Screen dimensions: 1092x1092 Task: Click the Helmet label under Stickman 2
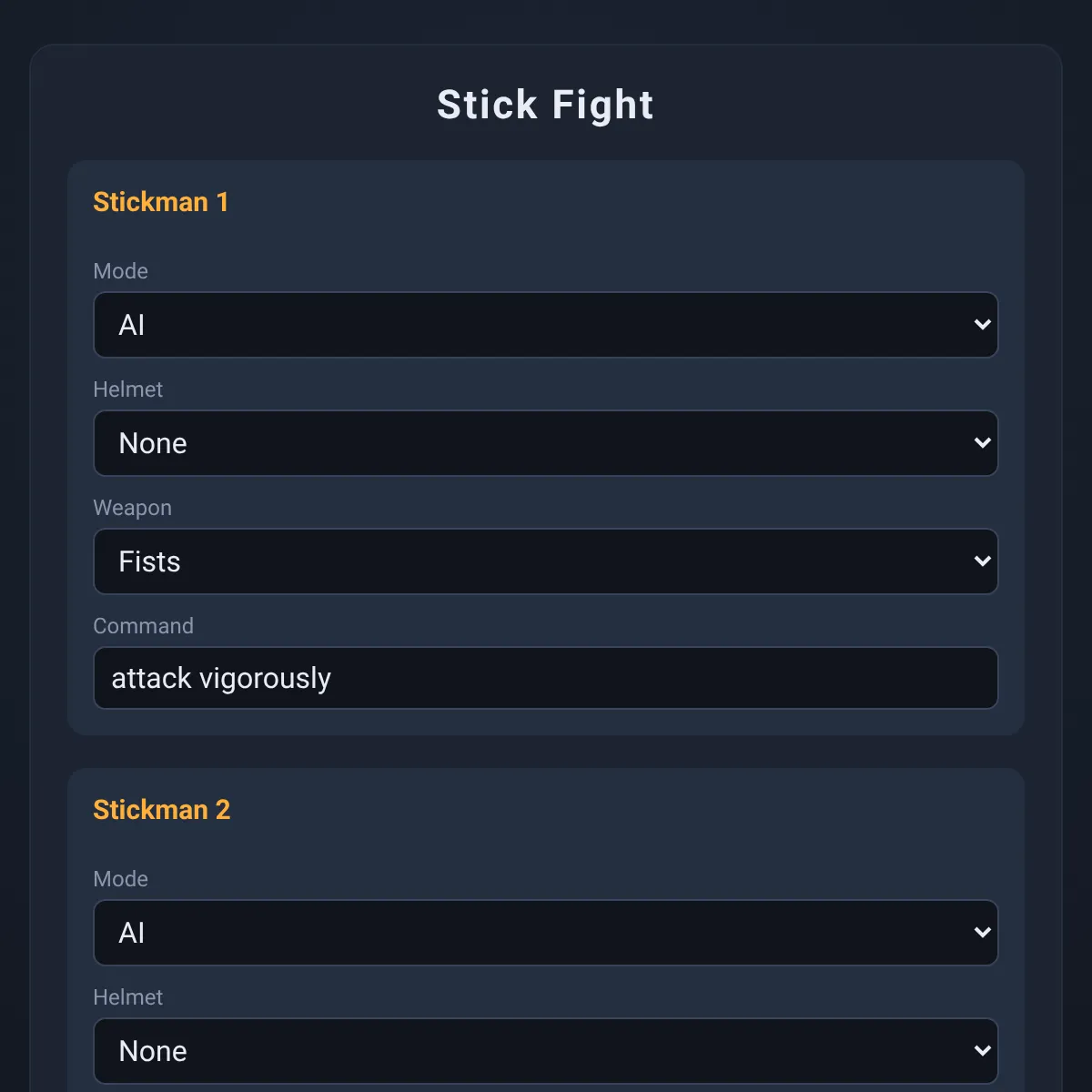point(127,997)
